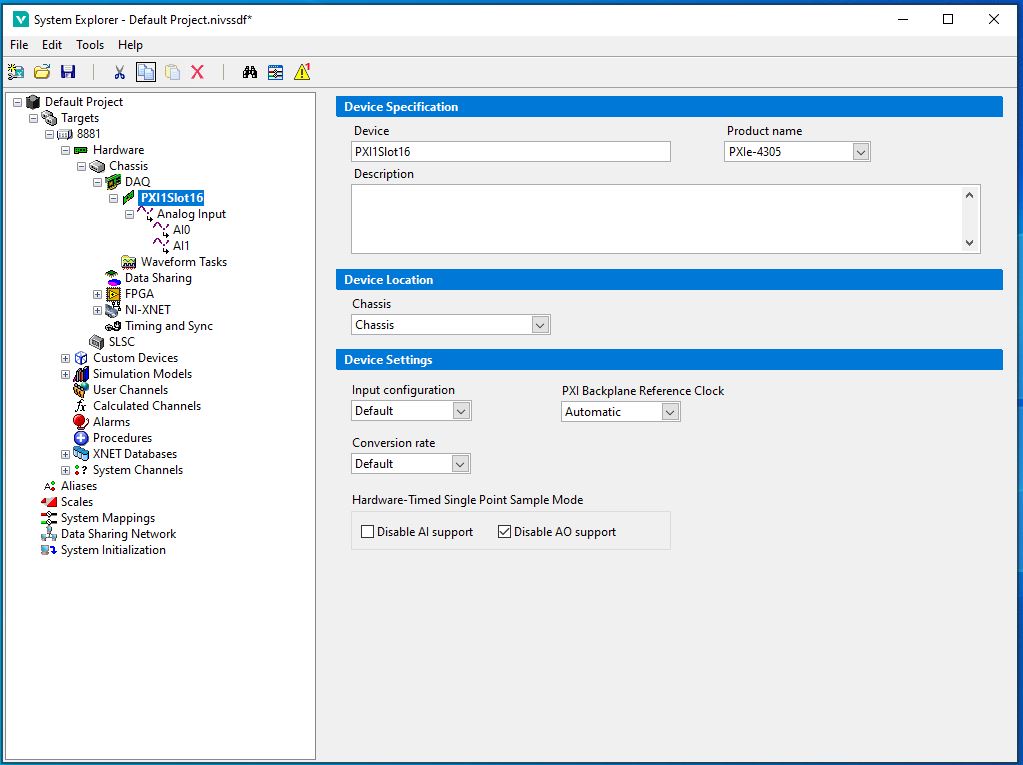
Task: Click the Chassis icon in the tree
Action: 97,166
